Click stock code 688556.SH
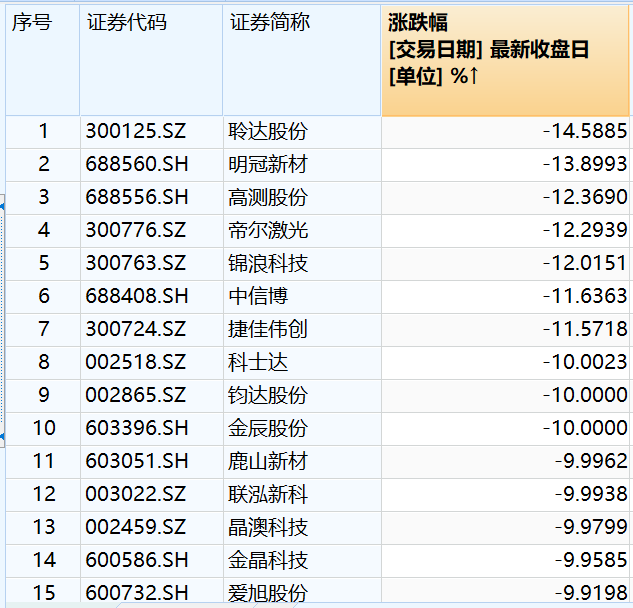Screen dimensions: 633x608 tap(137, 197)
